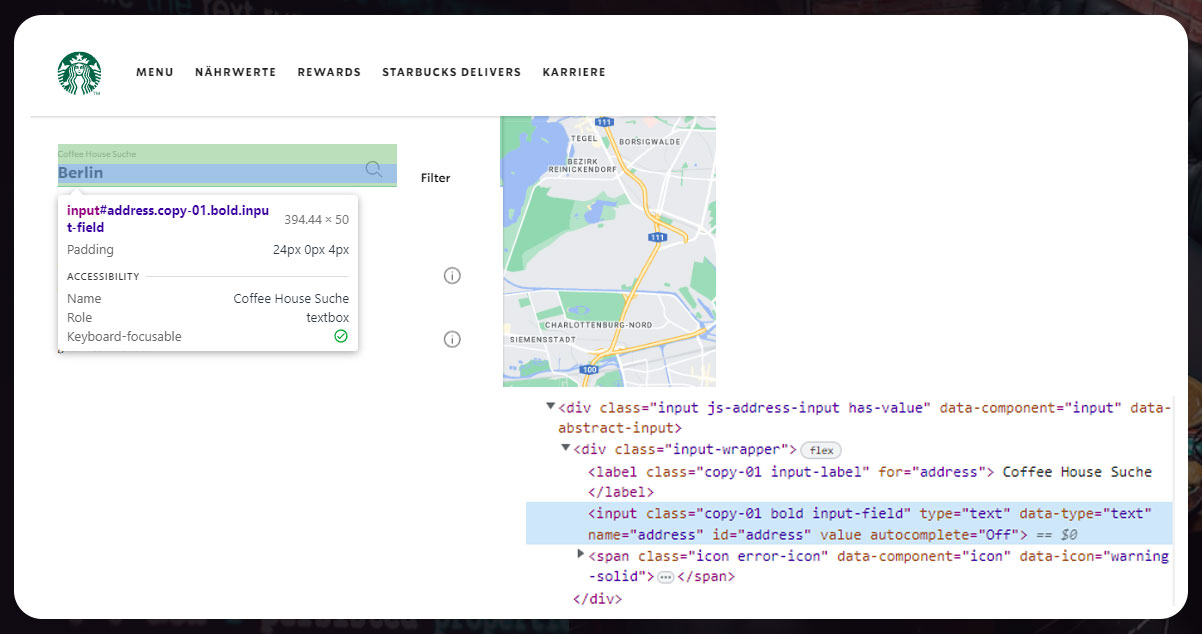Open the MENU navigation item
The height and width of the screenshot is (634, 1202).
click(x=155, y=72)
